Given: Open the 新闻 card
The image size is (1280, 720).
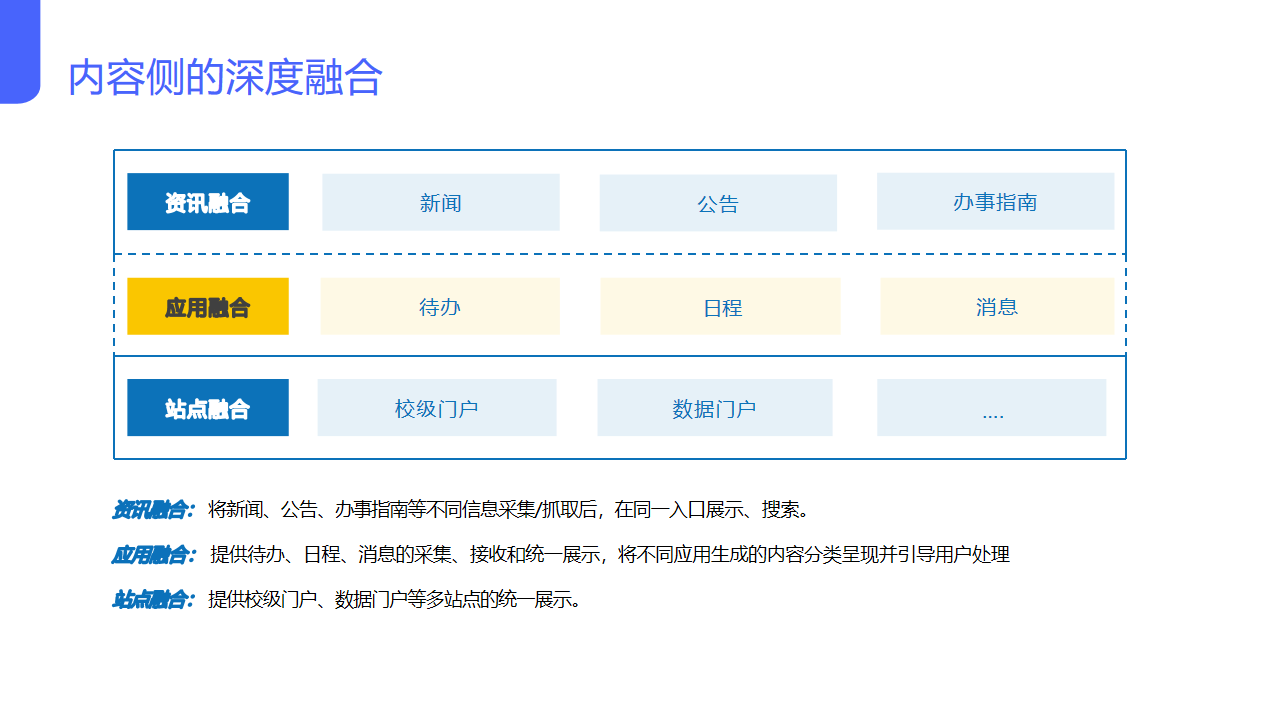Looking at the screenshot, I should click(x=440, y=201).
